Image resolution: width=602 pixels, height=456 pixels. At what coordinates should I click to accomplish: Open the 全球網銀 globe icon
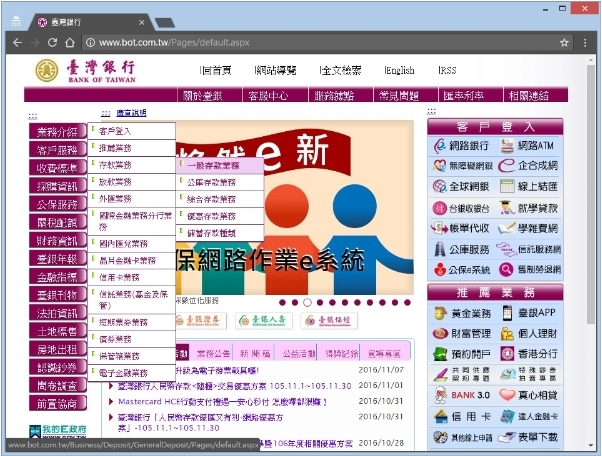click(439, 187)
